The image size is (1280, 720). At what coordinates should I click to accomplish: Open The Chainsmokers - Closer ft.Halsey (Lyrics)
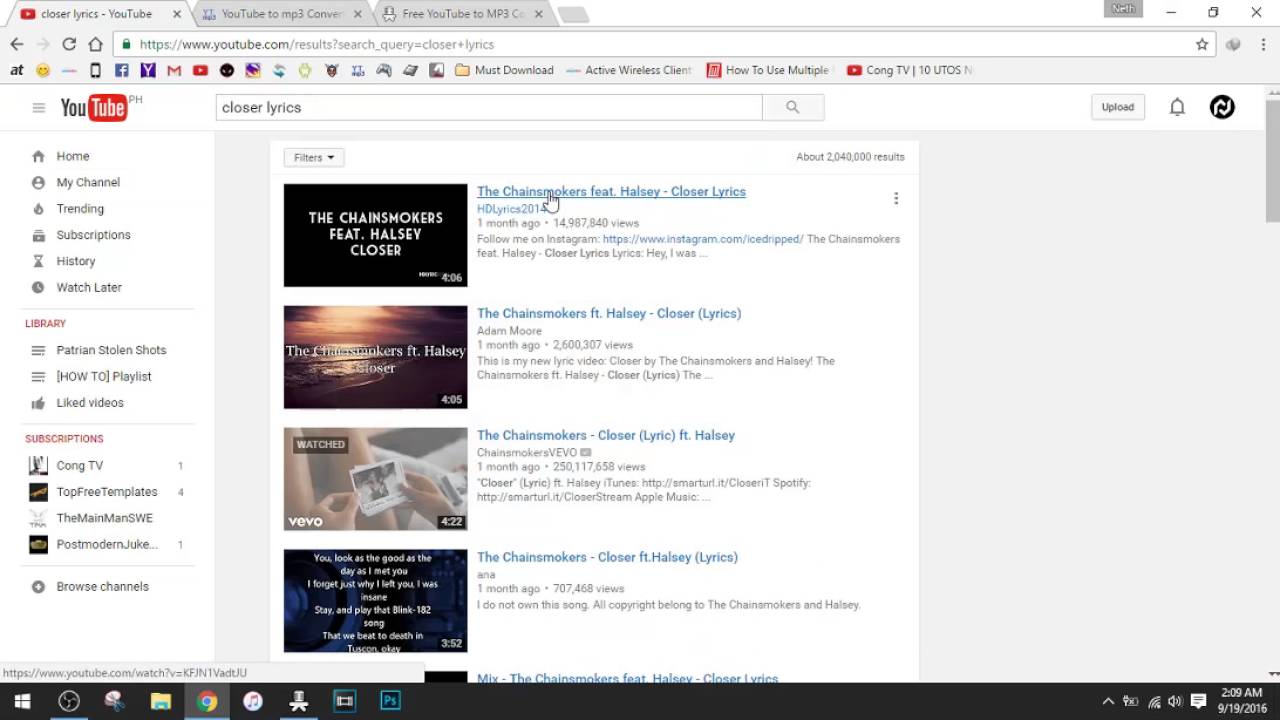(607, 557)
